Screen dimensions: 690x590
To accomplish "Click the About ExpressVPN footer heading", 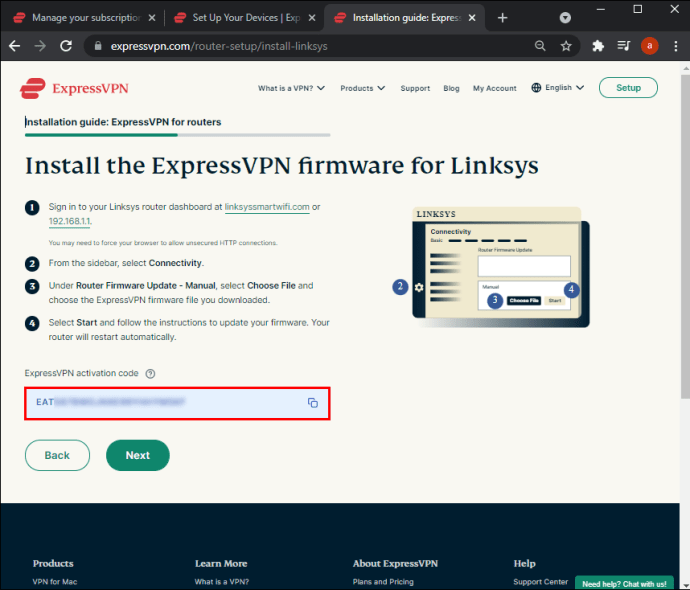I will click(x=395, y=564).
